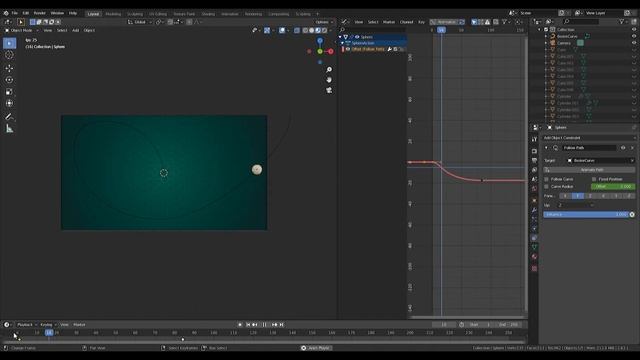Screen dimensions: 640x360
Task: Open the Object Data properties tab
Action: click(x=534, y=247)
